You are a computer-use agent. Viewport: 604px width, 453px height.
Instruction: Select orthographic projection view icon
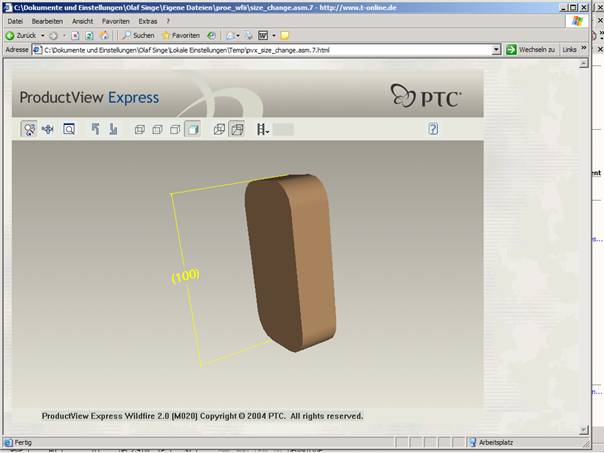(x=219, y=129)
